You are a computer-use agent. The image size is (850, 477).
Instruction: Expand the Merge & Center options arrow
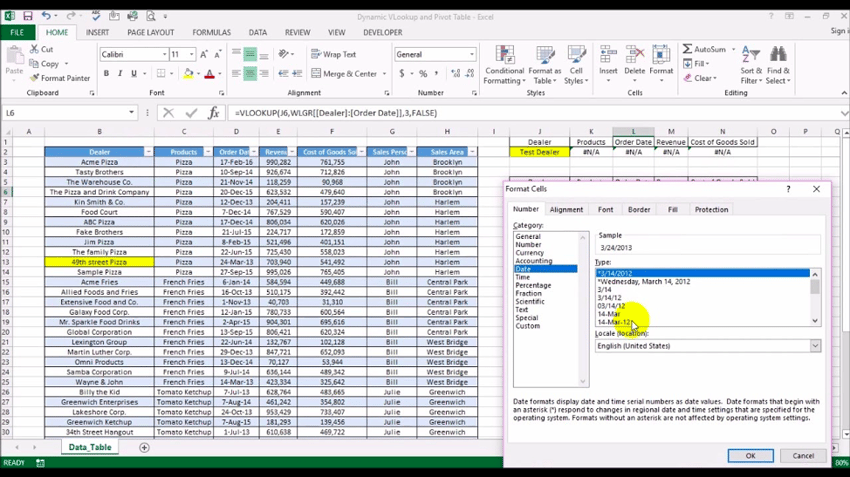click(x=384, y=74)
